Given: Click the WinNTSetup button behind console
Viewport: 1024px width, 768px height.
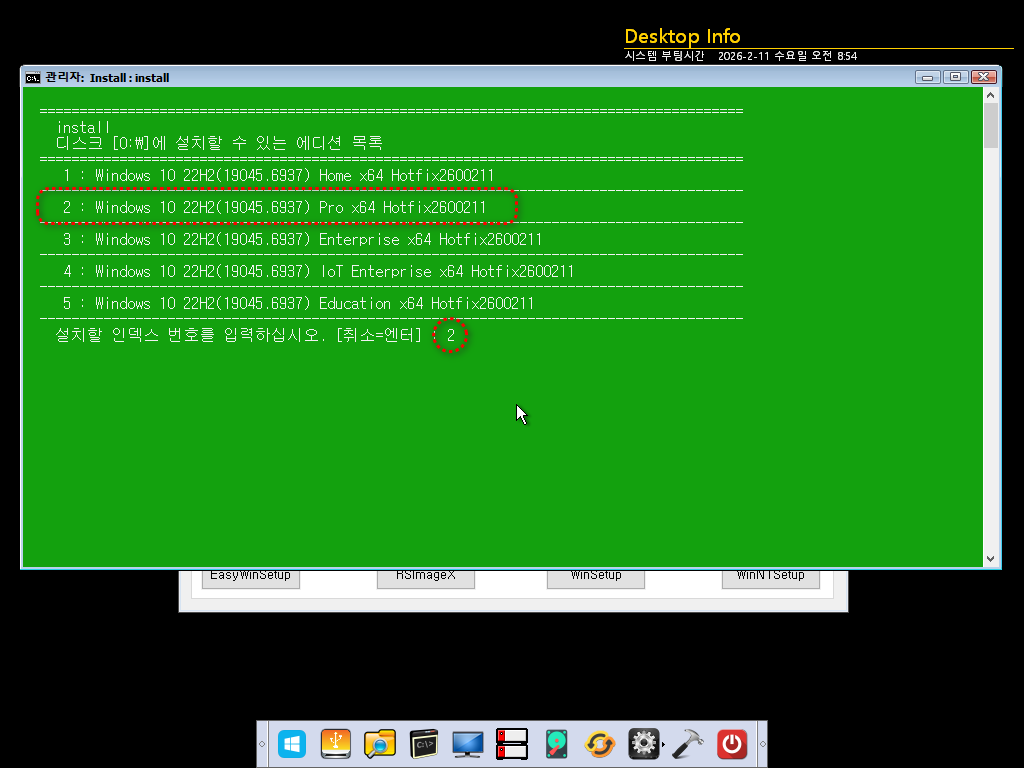Looking at the screenshot, I should click(x=771, y=578).
